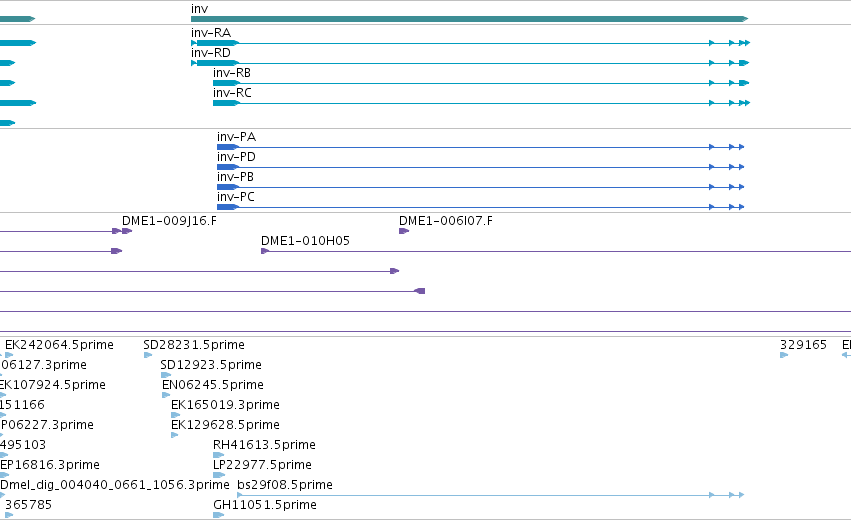Image resolution: width=851 pixels, height=520 pixels.
Task: Select the 495103 feature label
Action: pyautogui.click(x=23, y=445)
